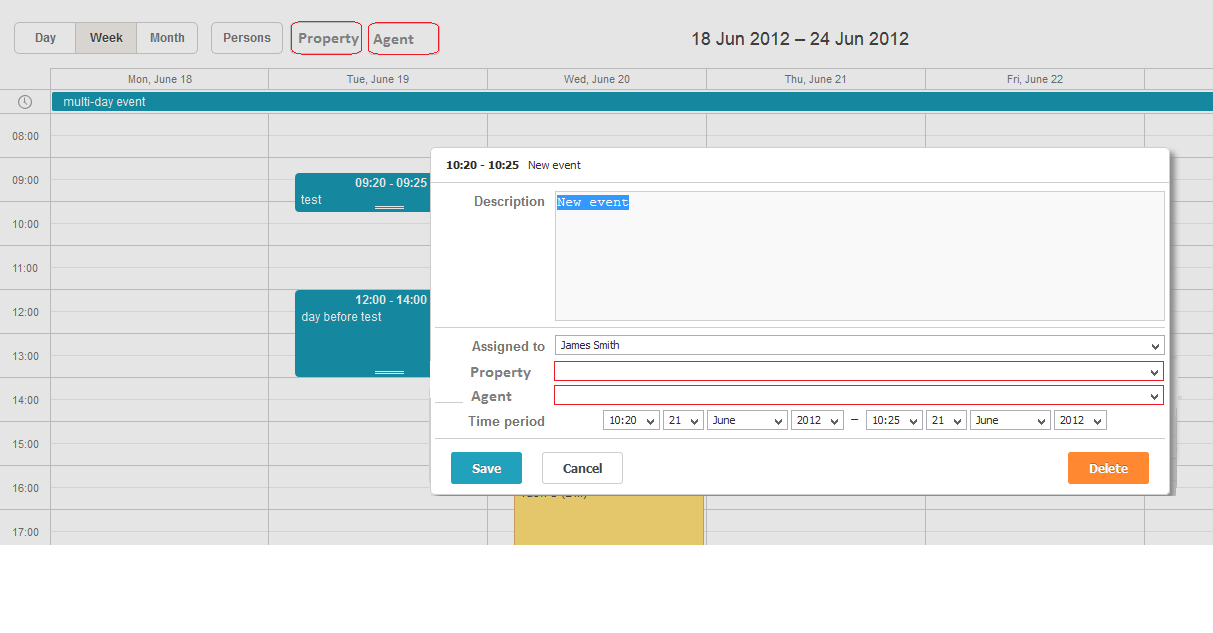
Task: Open the Assigned to dropdown
Action: coord(860,345)
